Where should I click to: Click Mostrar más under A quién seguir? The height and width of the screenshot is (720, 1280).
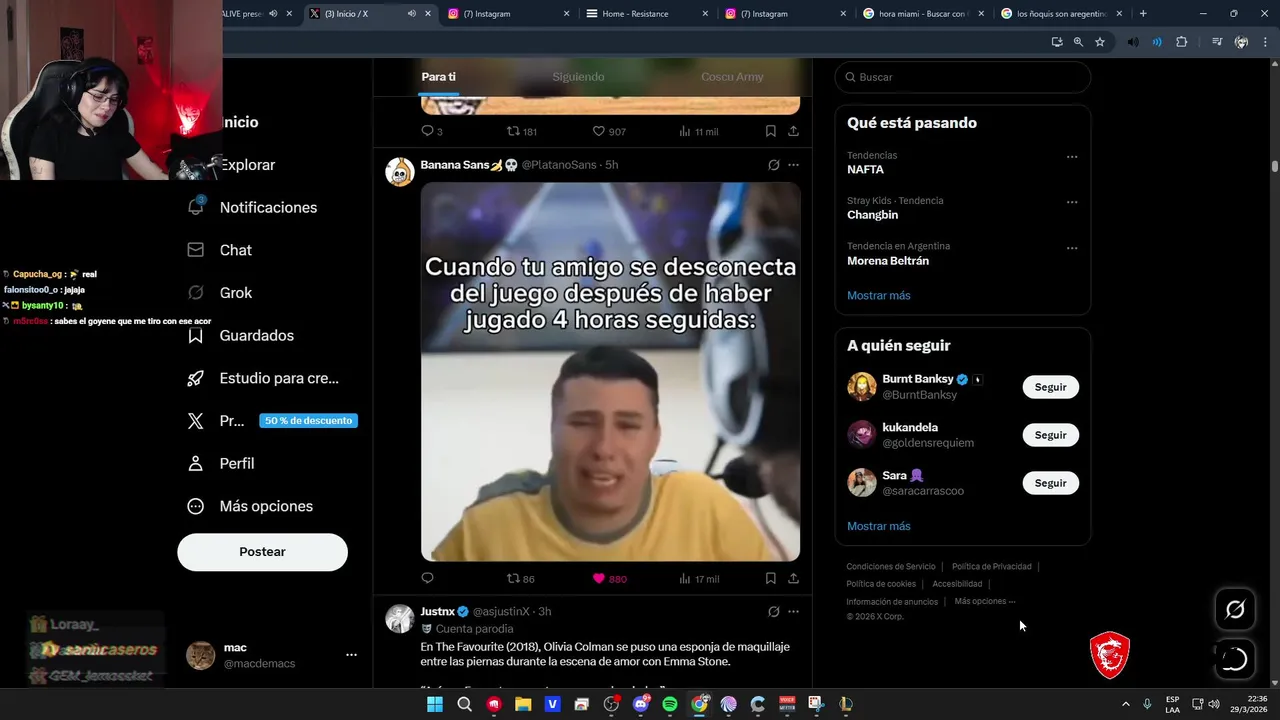(x=879, y=526)
